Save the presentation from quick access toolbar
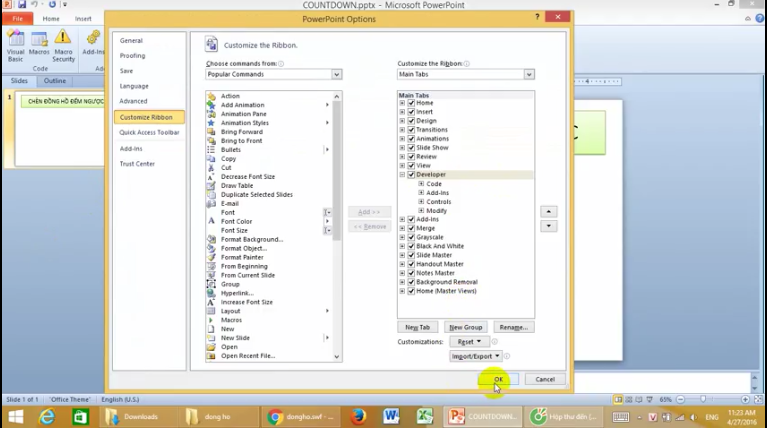 coord(22,4)
